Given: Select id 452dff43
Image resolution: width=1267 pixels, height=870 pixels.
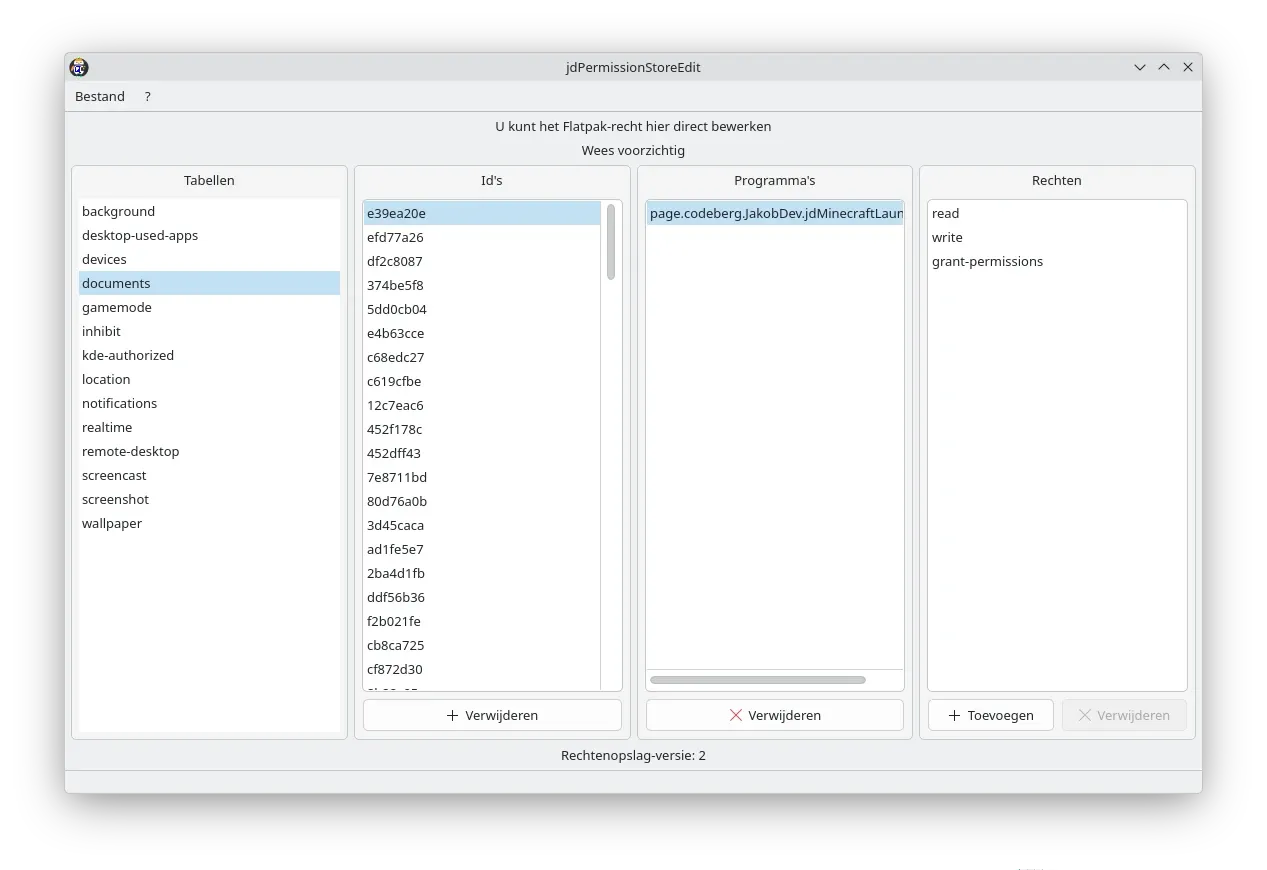Looking at the screenshot, I should (482, 453).
